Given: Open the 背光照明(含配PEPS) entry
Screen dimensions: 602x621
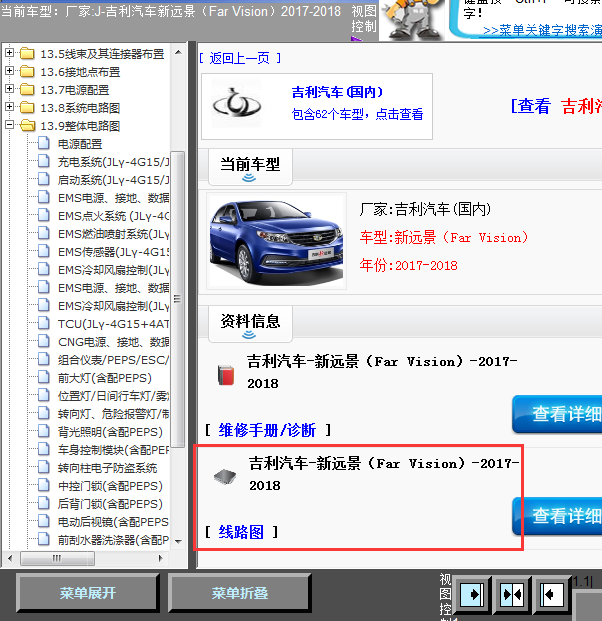Looking at the screenshot, I should click(x=110, y=432).
